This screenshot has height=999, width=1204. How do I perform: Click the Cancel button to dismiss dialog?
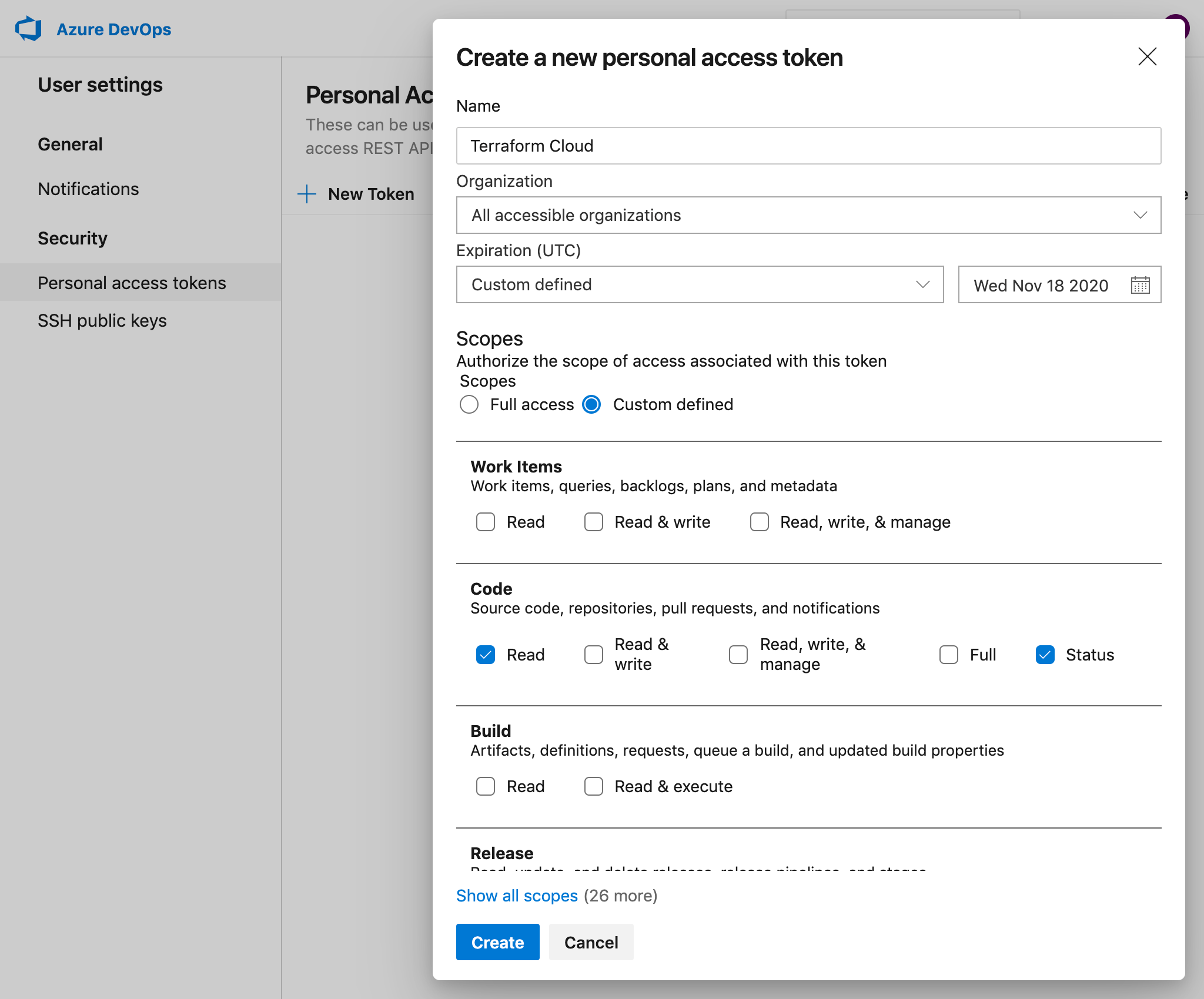click(591, 942)
